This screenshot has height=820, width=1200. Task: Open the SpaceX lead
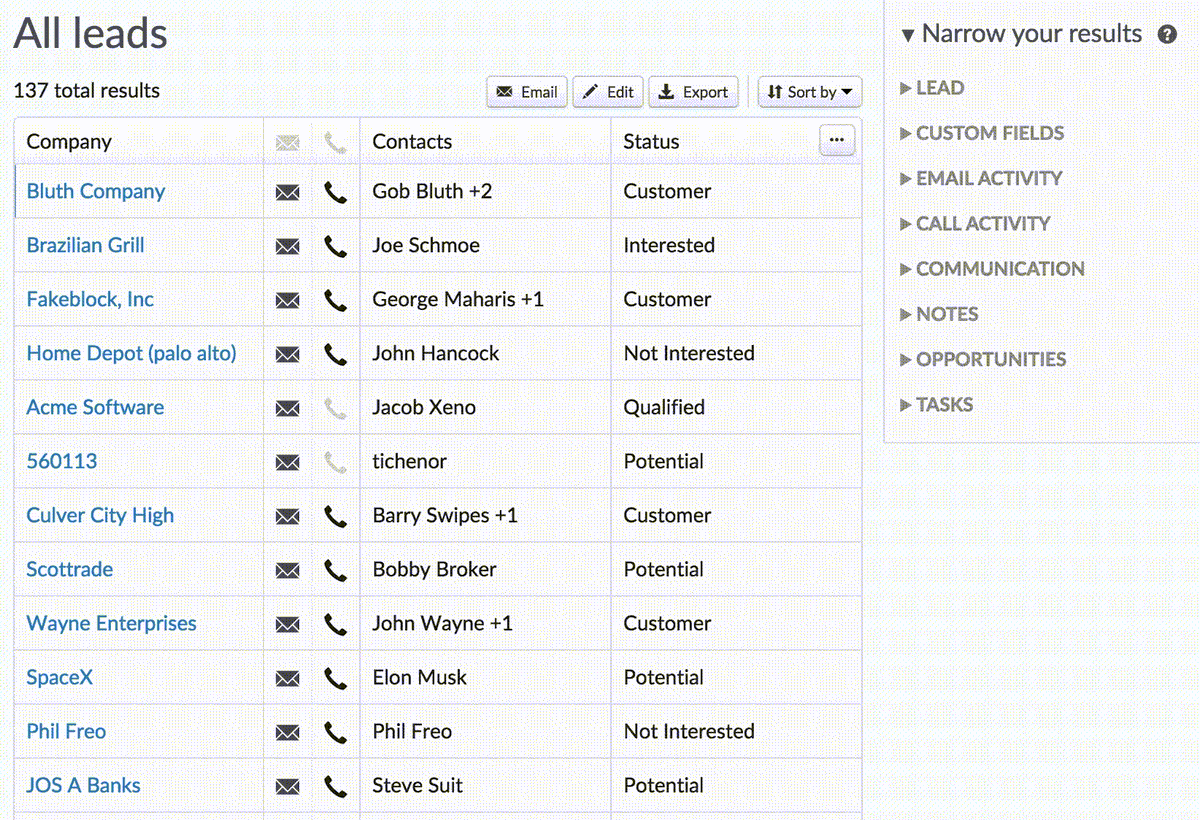click(x=59, y=677)
